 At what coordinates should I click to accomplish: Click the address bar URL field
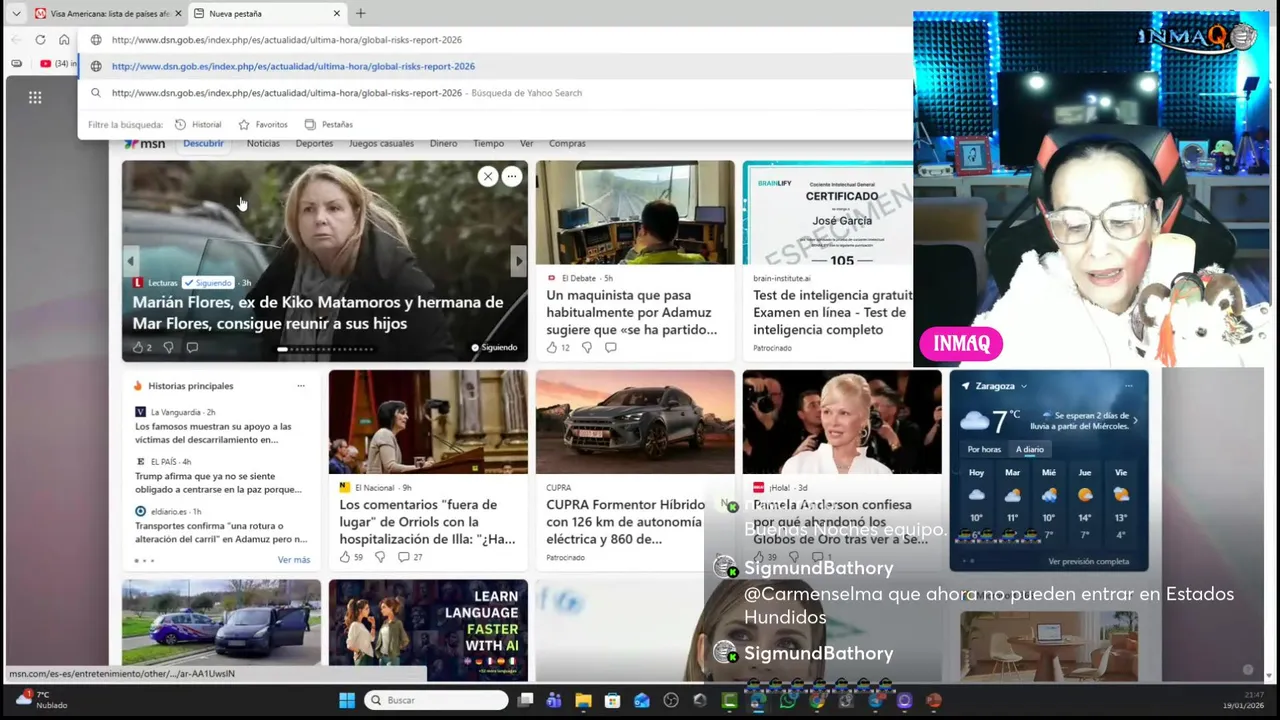coord(495,40)
